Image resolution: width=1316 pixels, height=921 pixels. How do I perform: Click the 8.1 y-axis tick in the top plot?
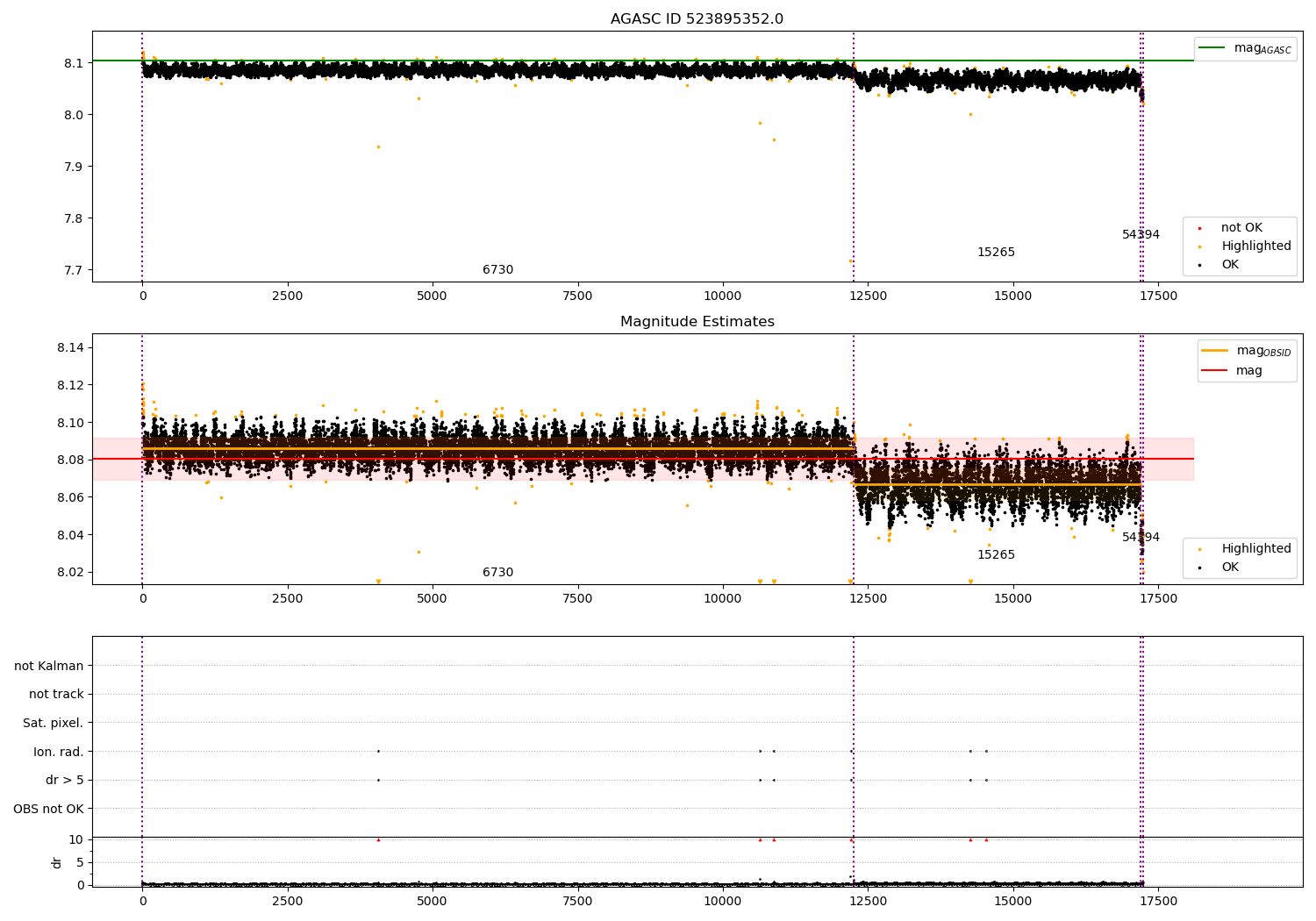point(73,63)
